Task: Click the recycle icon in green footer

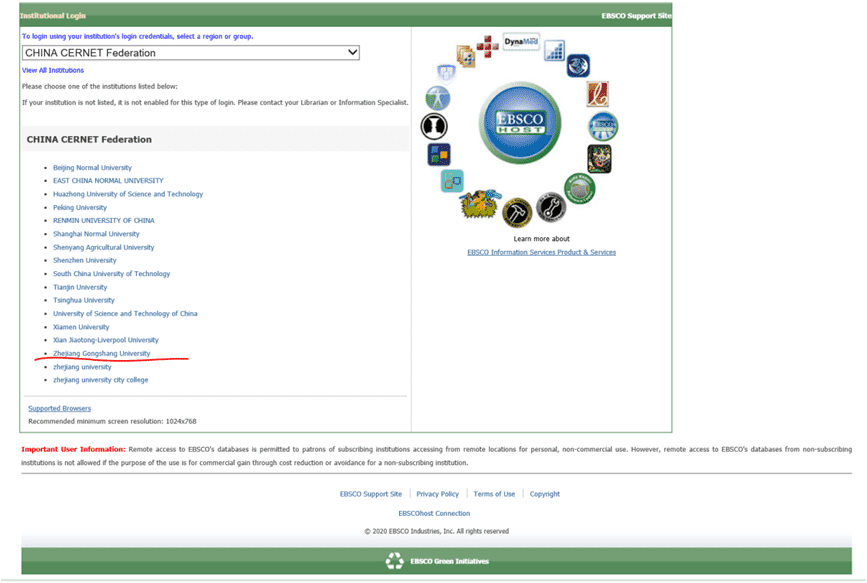Action: point(394,561)
